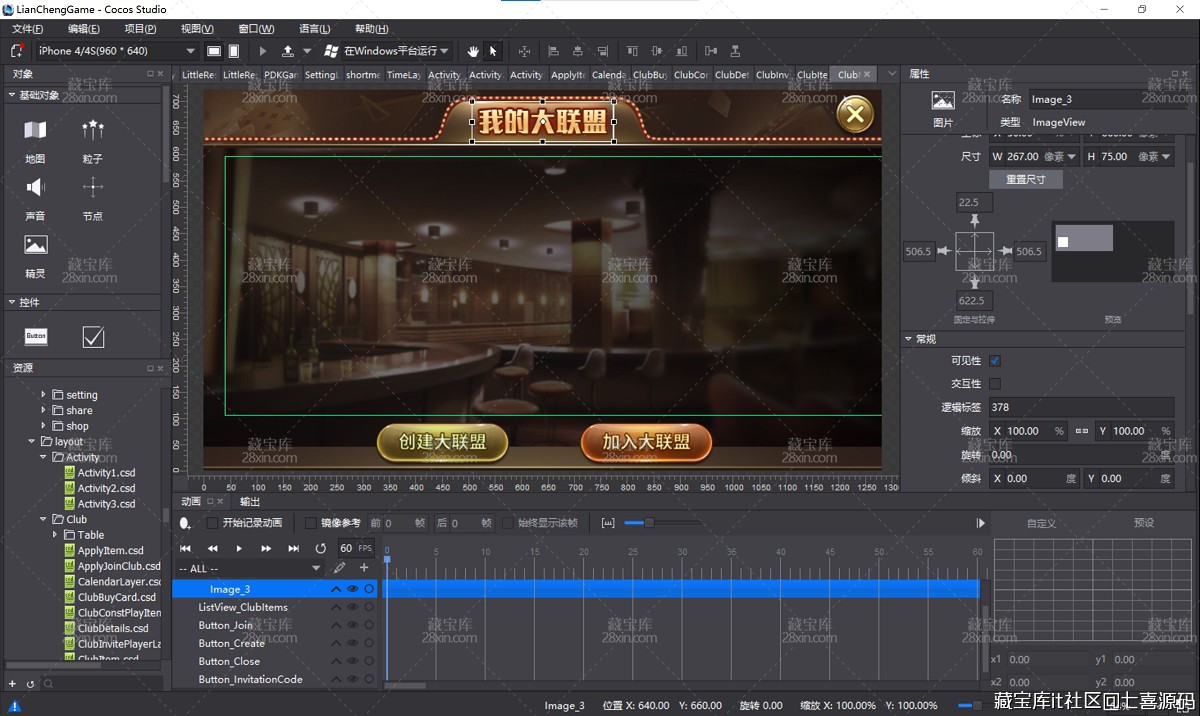Click the 精灵 sprite object icon

point(35,245)
